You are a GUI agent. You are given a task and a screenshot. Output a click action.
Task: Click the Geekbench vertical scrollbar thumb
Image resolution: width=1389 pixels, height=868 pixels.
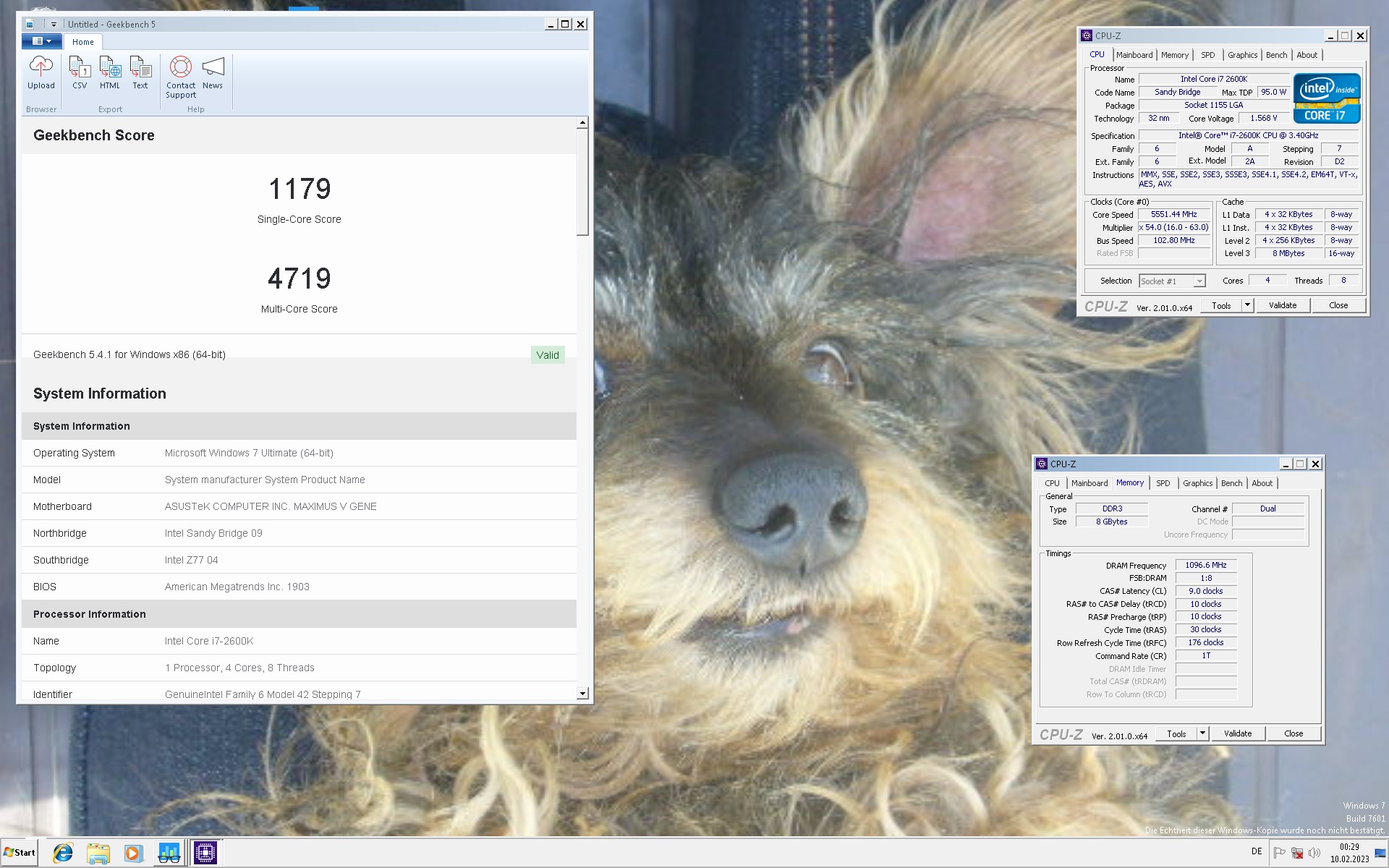[x=582, y=182]
